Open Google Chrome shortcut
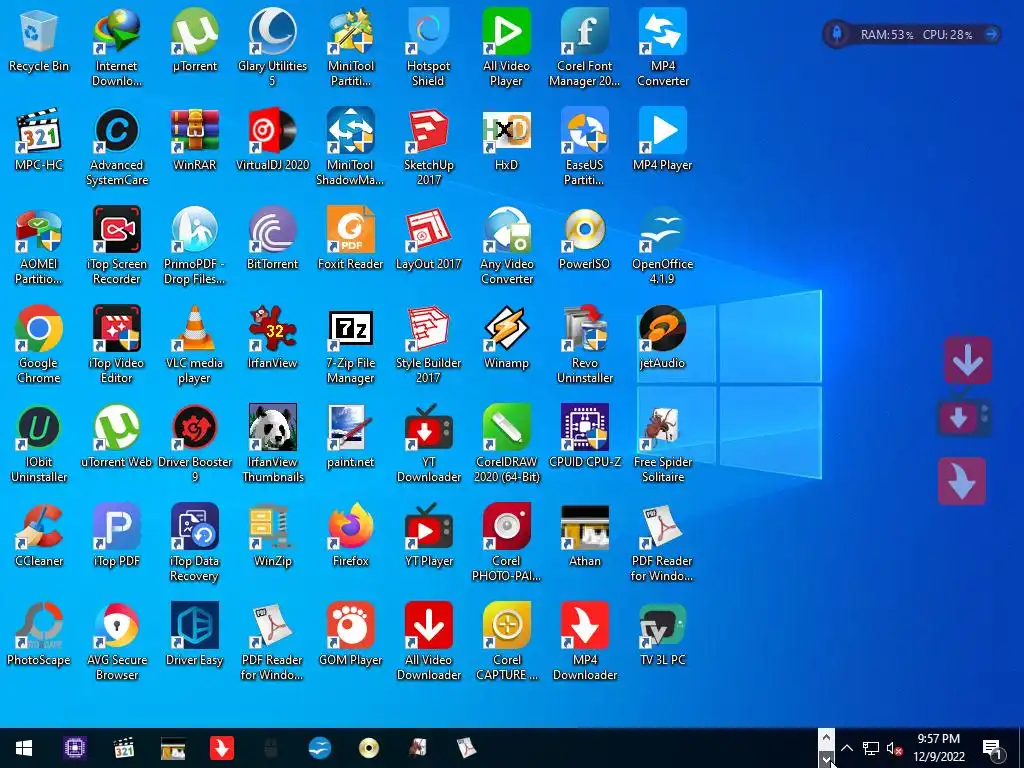Image resolution: width=1024 pixels, height=768 pixels. pyautogui.click(x=39, y=345)
